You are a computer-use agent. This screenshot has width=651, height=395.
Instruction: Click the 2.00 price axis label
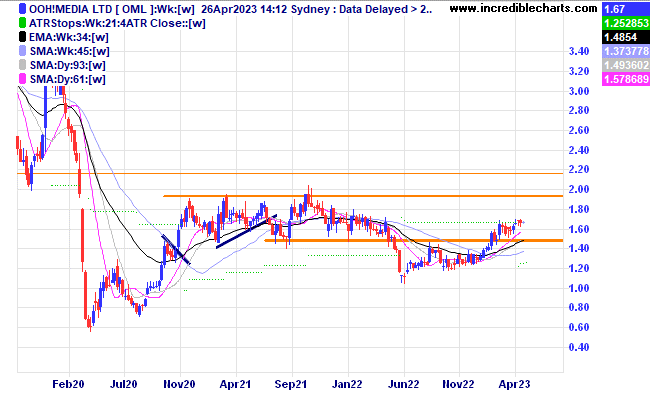[579, 189]
